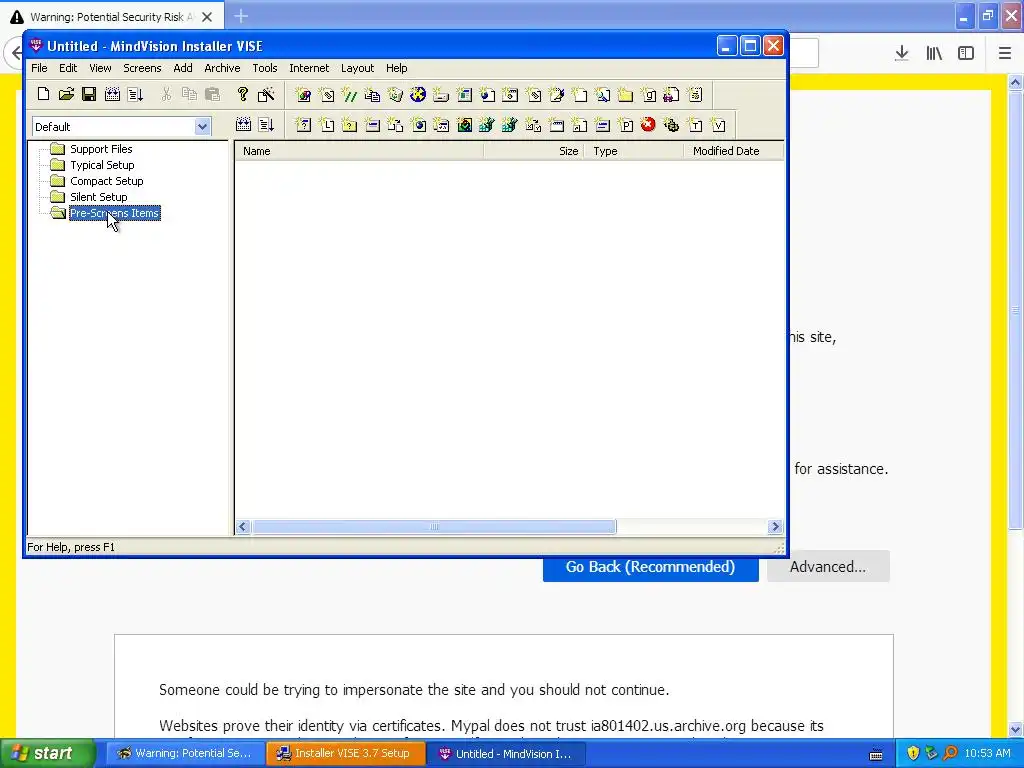Click the new page with pen icon
The width and height of the screenshot is (1024, 768).
[x=556, y=95]
